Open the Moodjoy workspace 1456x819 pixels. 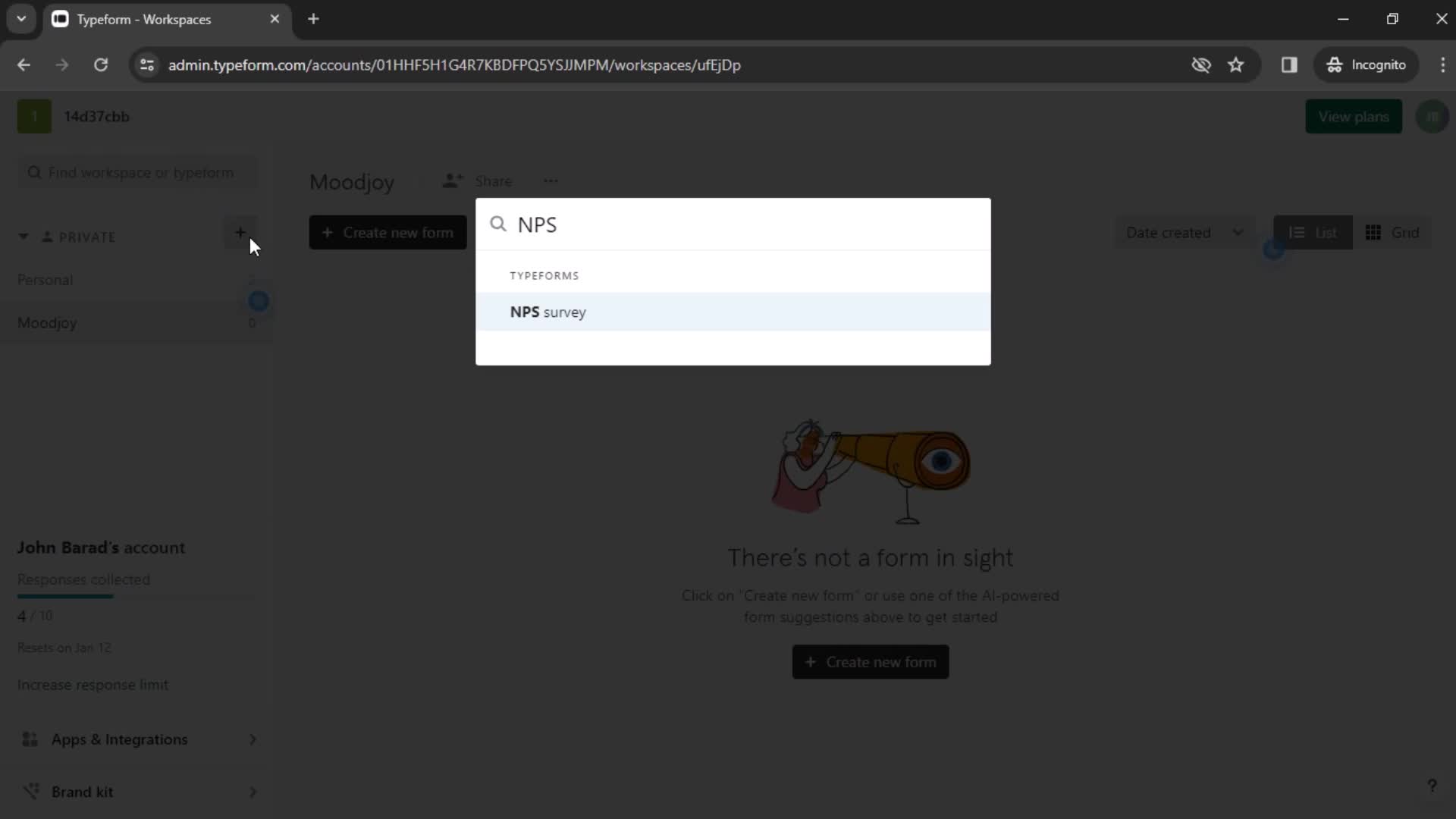tap(46, 322)
